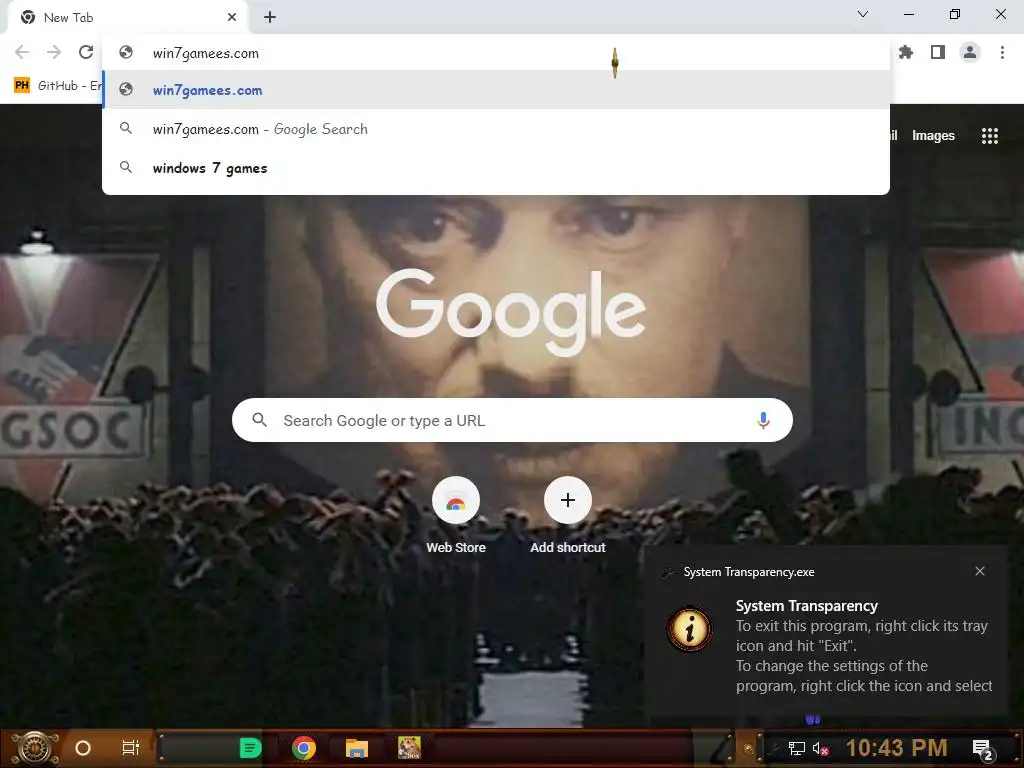Screen dimensions: 1024x768
Task: Open the green chat app on taskbar
Action: coord(250,748)
